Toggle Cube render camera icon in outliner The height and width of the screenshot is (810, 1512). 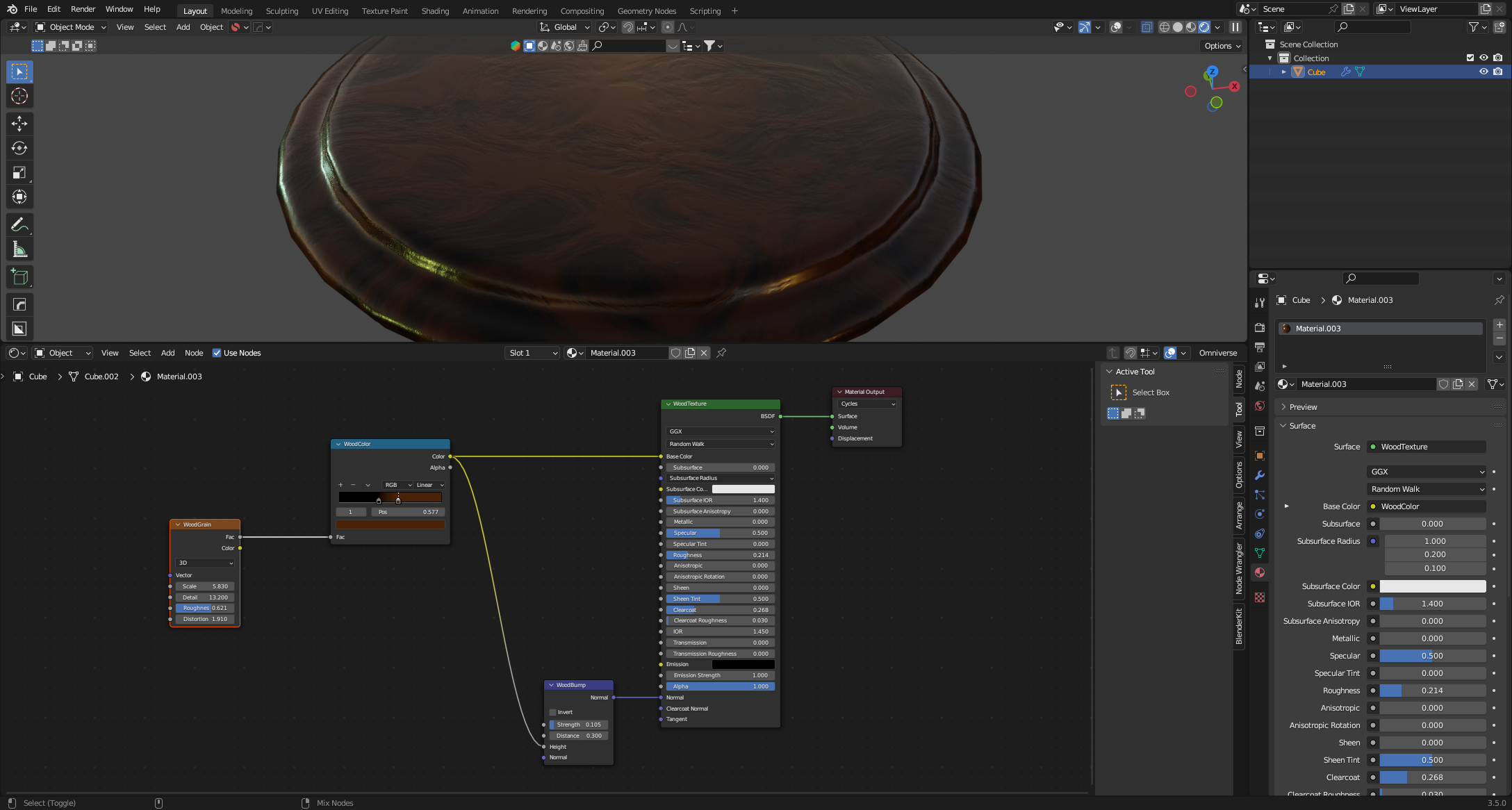click(1498, 72)
